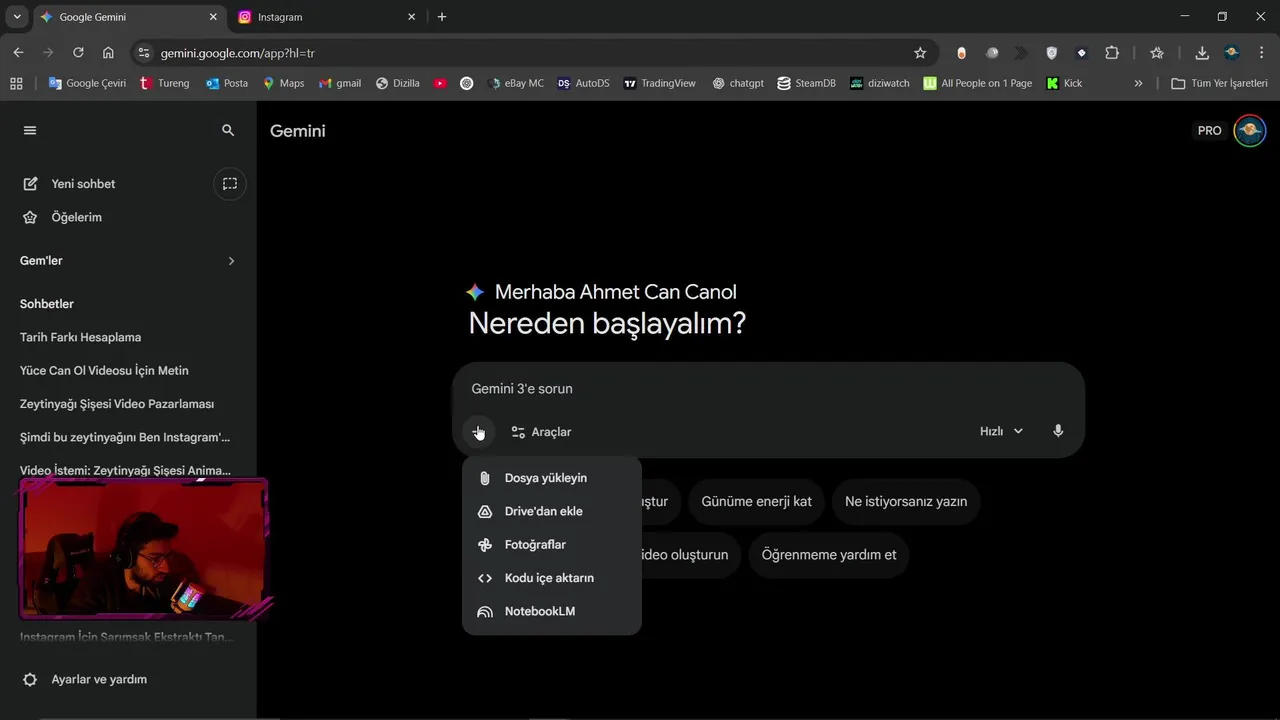This screenshot has height=720, width=1280.
Task: Open the browser Extensions puzzle icon
Action: click(1112, 53)
